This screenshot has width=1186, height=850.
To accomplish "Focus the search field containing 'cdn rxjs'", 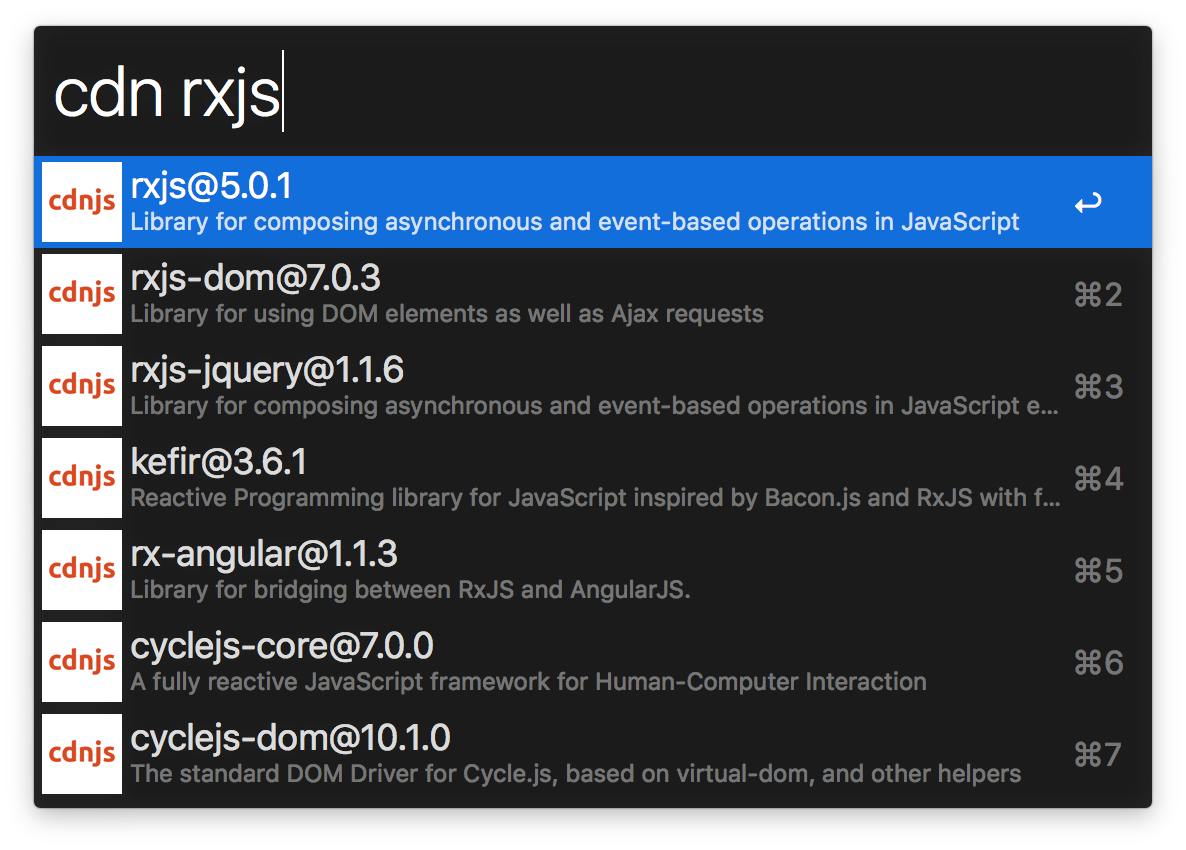I will click(x=593, y=92).
